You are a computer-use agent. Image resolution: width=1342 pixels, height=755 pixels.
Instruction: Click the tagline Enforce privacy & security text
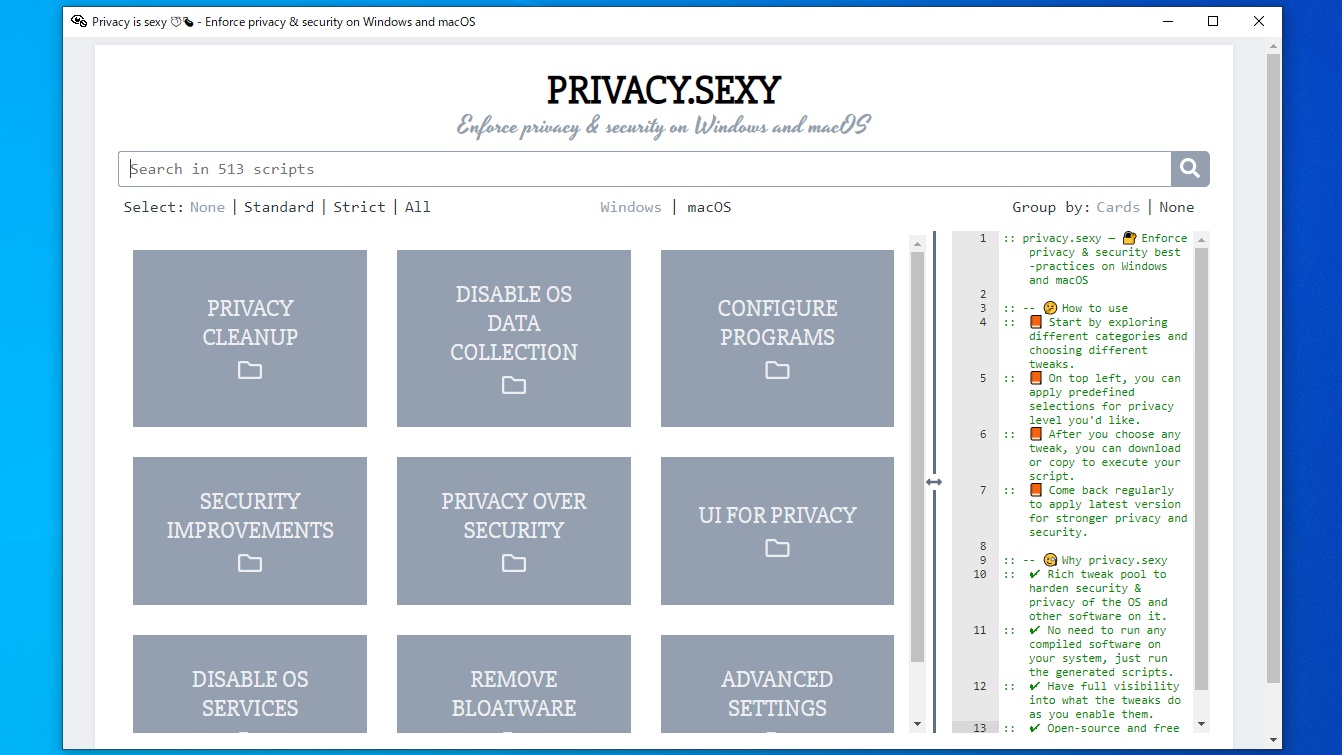tap(664, 125)
